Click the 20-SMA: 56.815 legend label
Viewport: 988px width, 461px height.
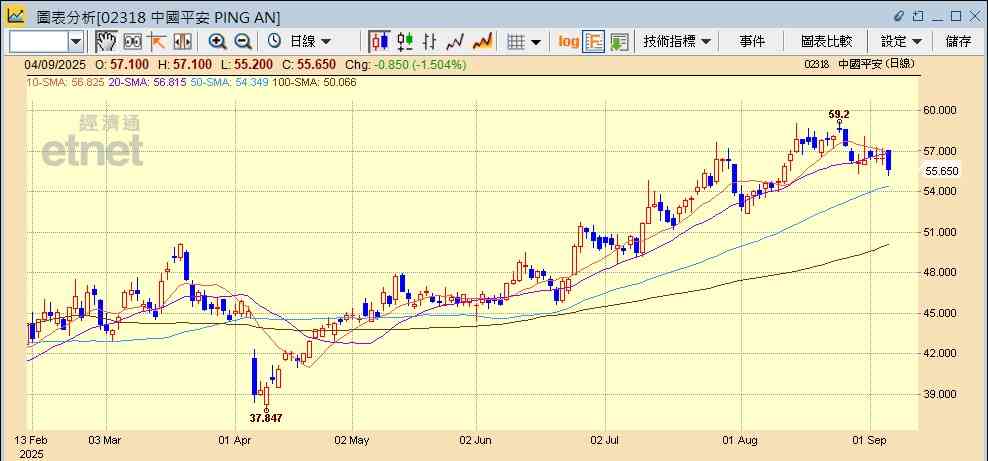click(146, 82)
